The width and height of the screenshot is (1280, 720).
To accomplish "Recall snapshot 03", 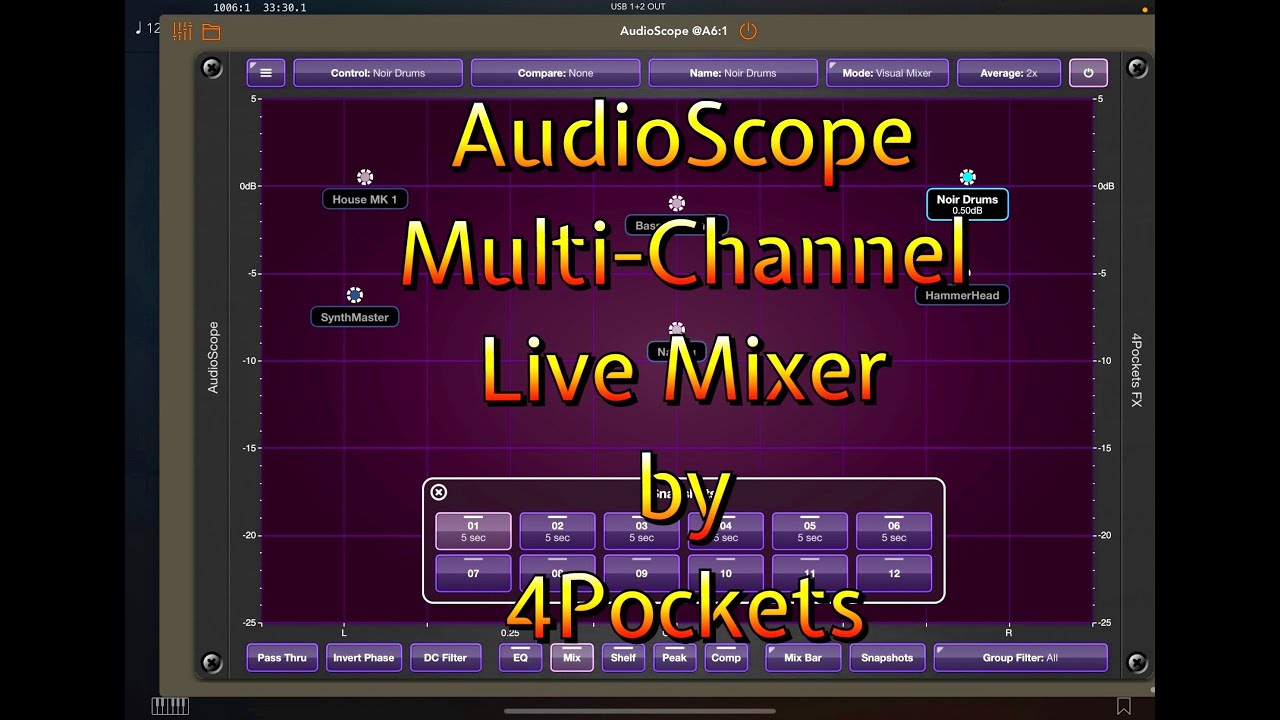I will pyautogui.click(x=641, y=531).
